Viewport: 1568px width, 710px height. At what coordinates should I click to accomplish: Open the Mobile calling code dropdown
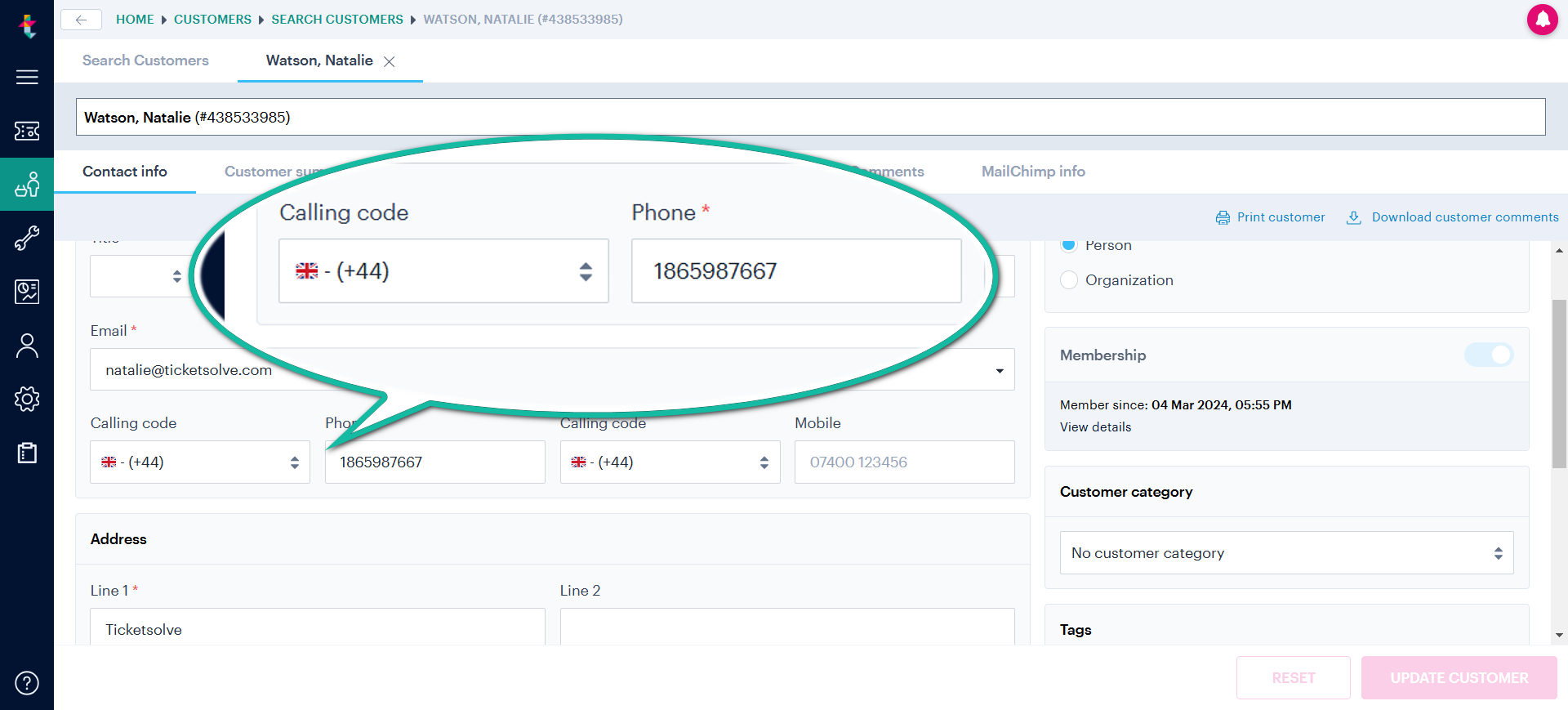coord(670,462)
